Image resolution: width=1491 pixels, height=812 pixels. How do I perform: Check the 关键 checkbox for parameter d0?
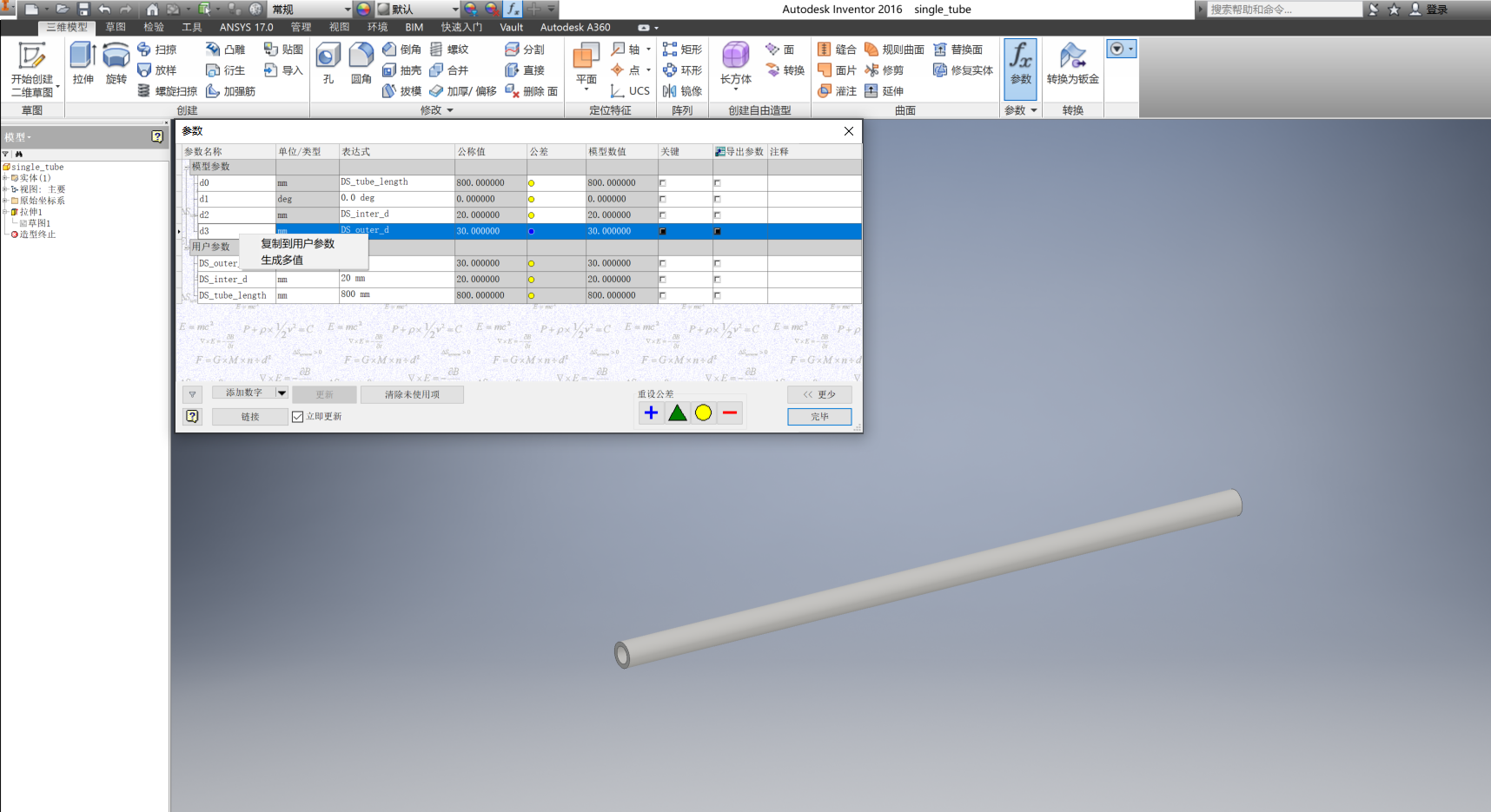click(x=663, y=182)
